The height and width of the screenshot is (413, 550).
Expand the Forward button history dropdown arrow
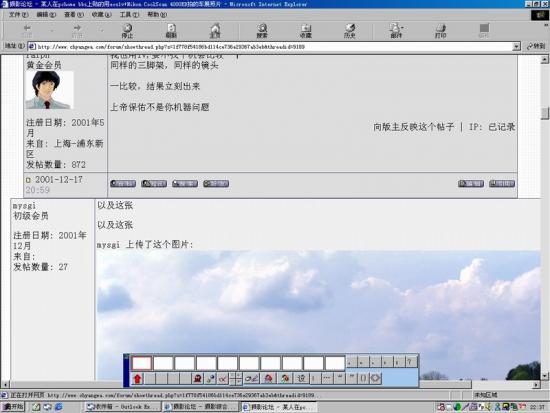102,31
